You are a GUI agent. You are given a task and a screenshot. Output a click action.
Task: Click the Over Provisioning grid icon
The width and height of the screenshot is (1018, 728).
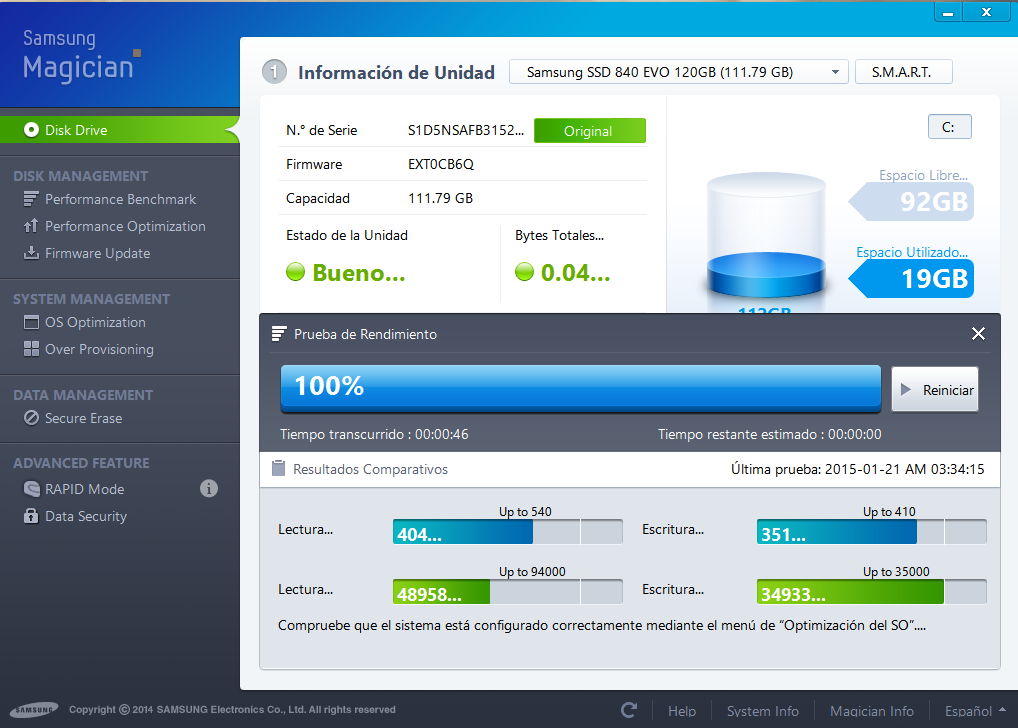[31, 349]
